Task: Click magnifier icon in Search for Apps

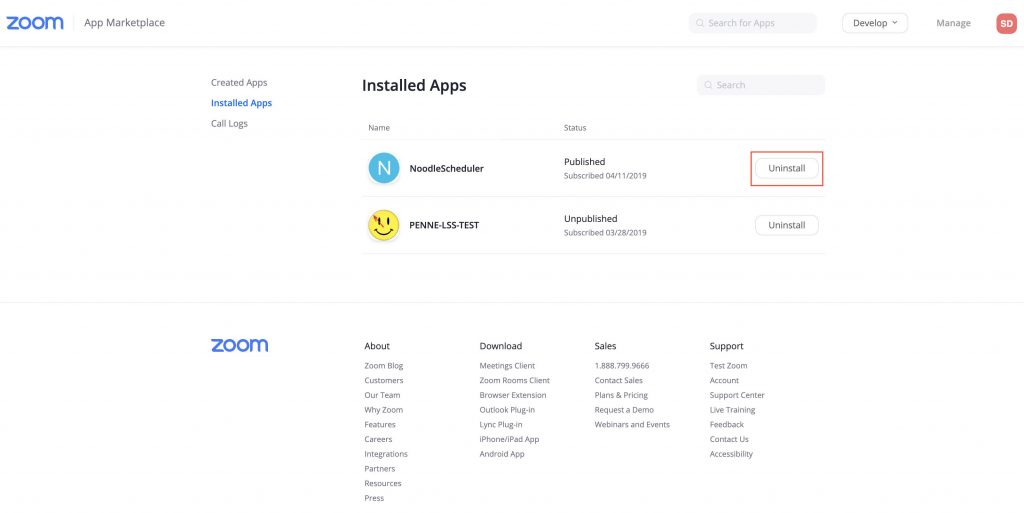Action: click(x=700, y=23)
